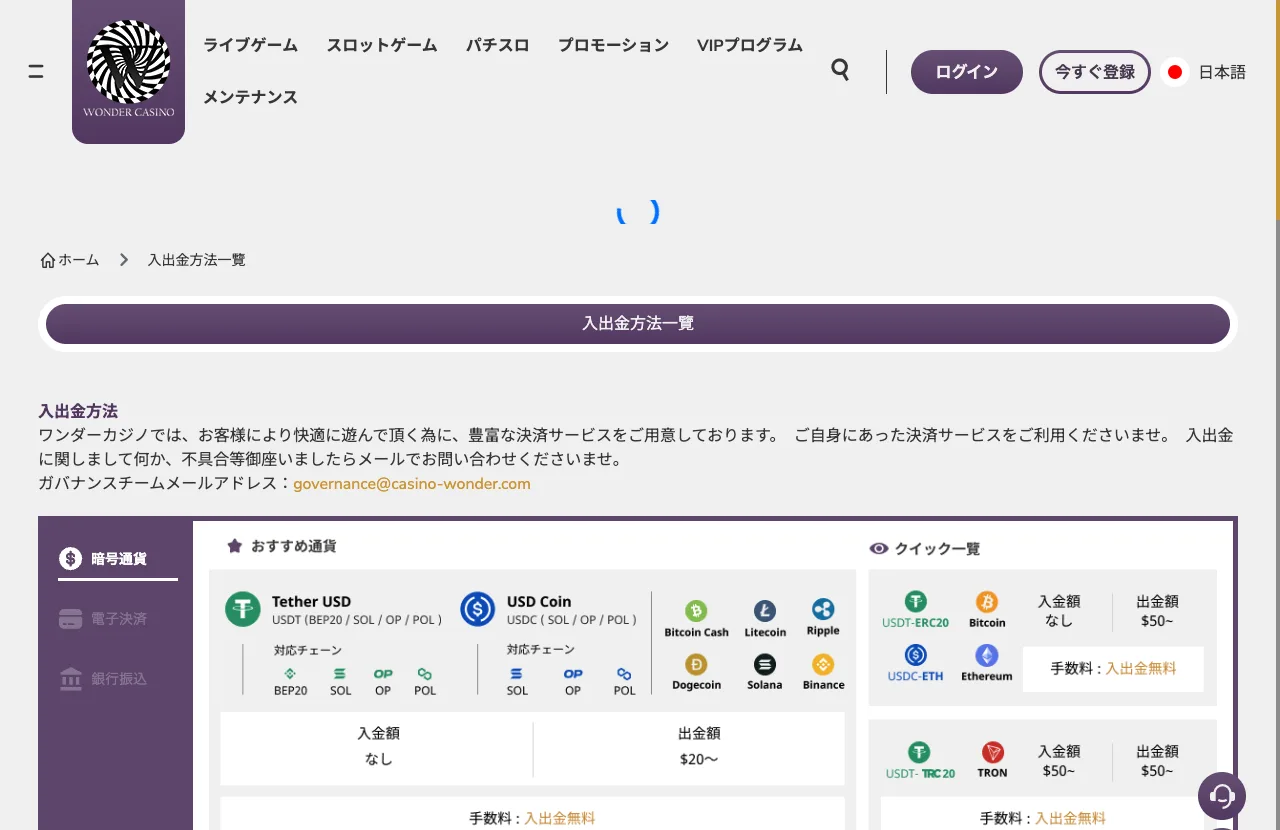Click the ホーム breadcrumb link

[x=79, y=260]
